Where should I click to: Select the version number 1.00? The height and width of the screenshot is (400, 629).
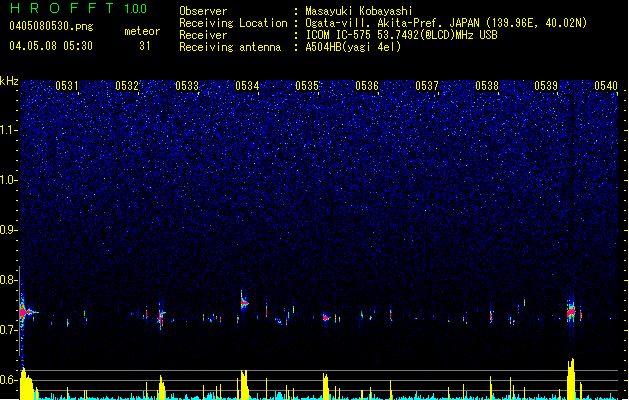click(x=136, y=9)
